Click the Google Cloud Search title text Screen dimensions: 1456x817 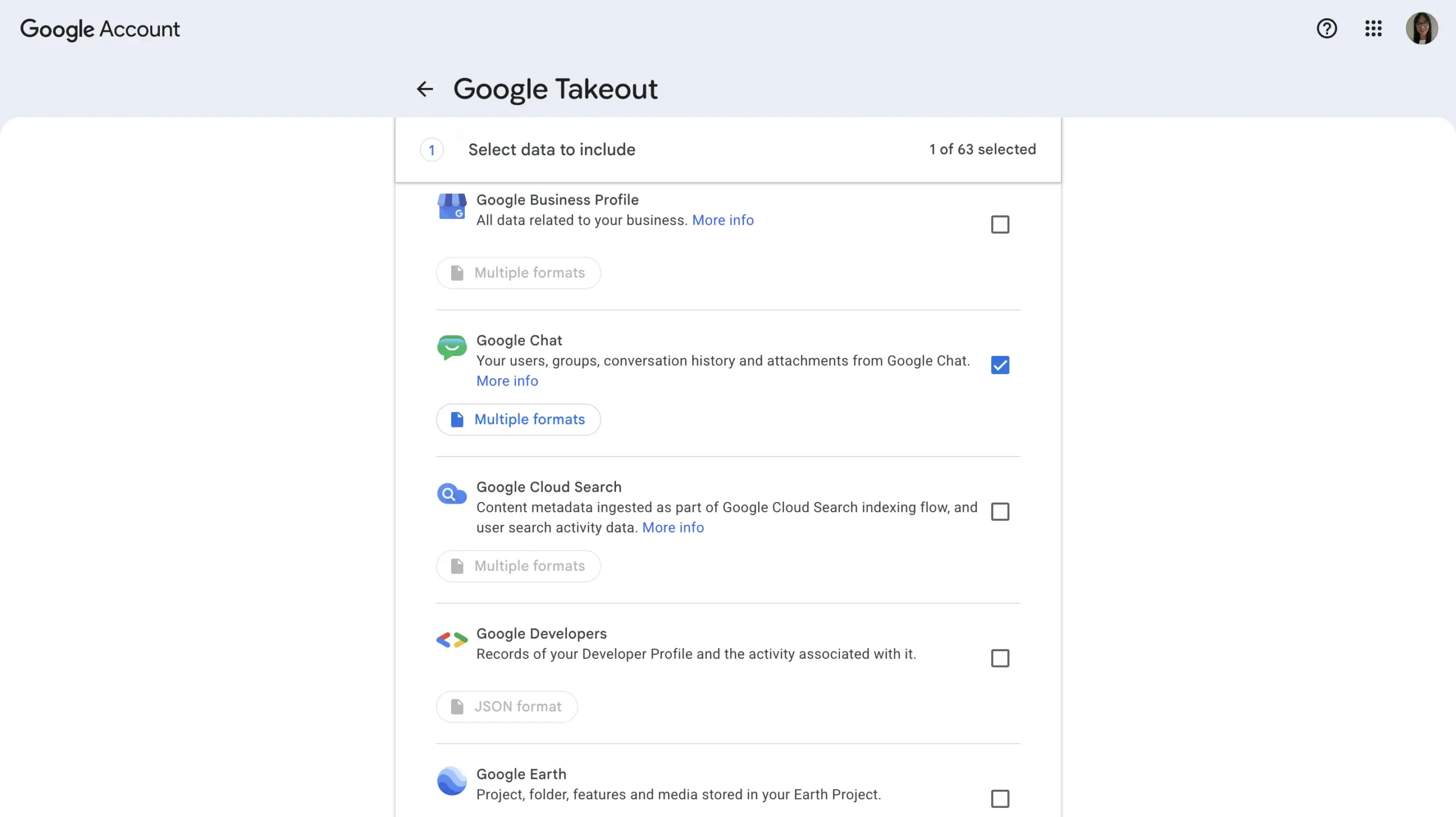click(x=549, y=487)
